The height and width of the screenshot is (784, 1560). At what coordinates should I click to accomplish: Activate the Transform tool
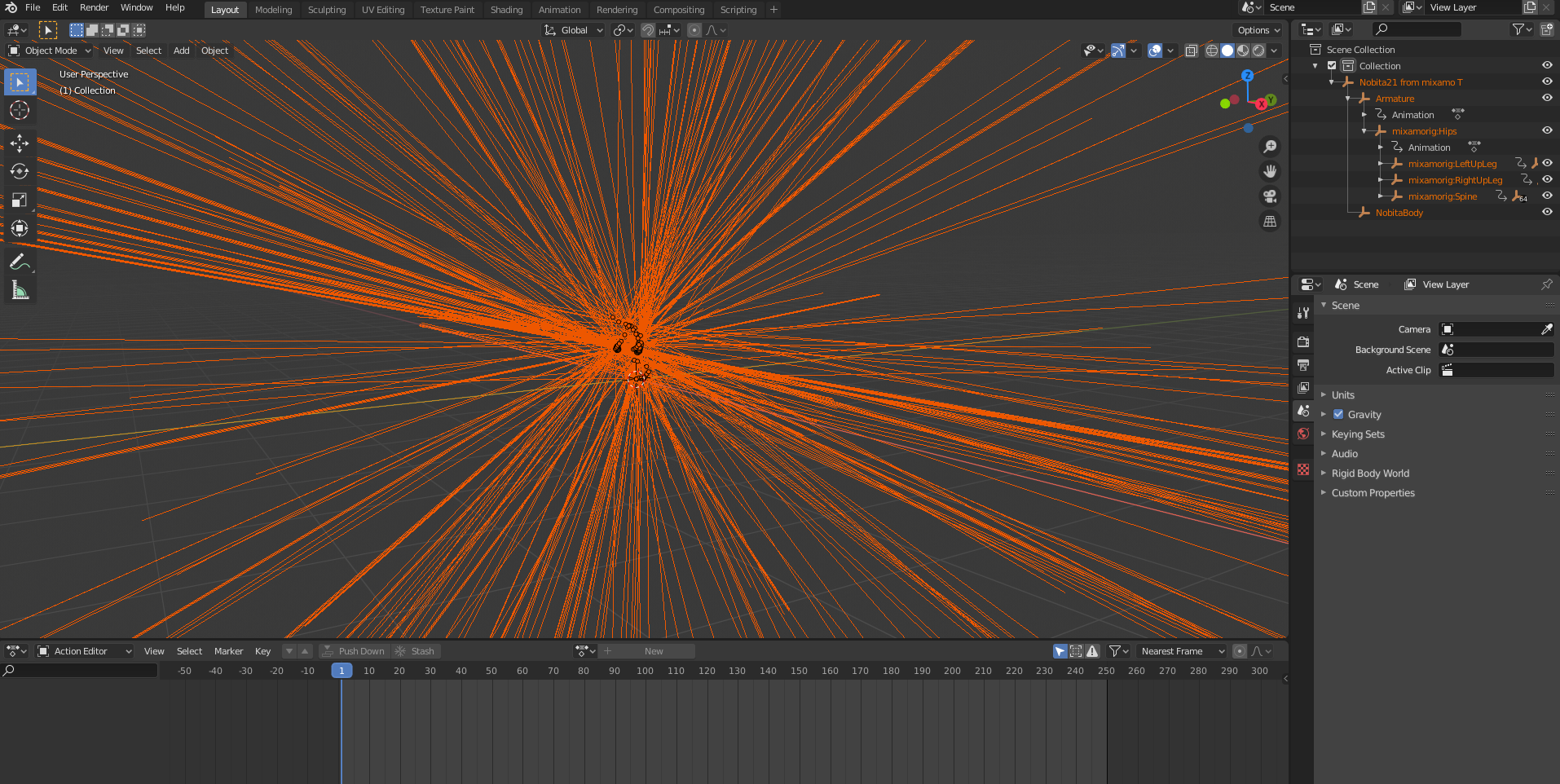(x=20, y=229)
